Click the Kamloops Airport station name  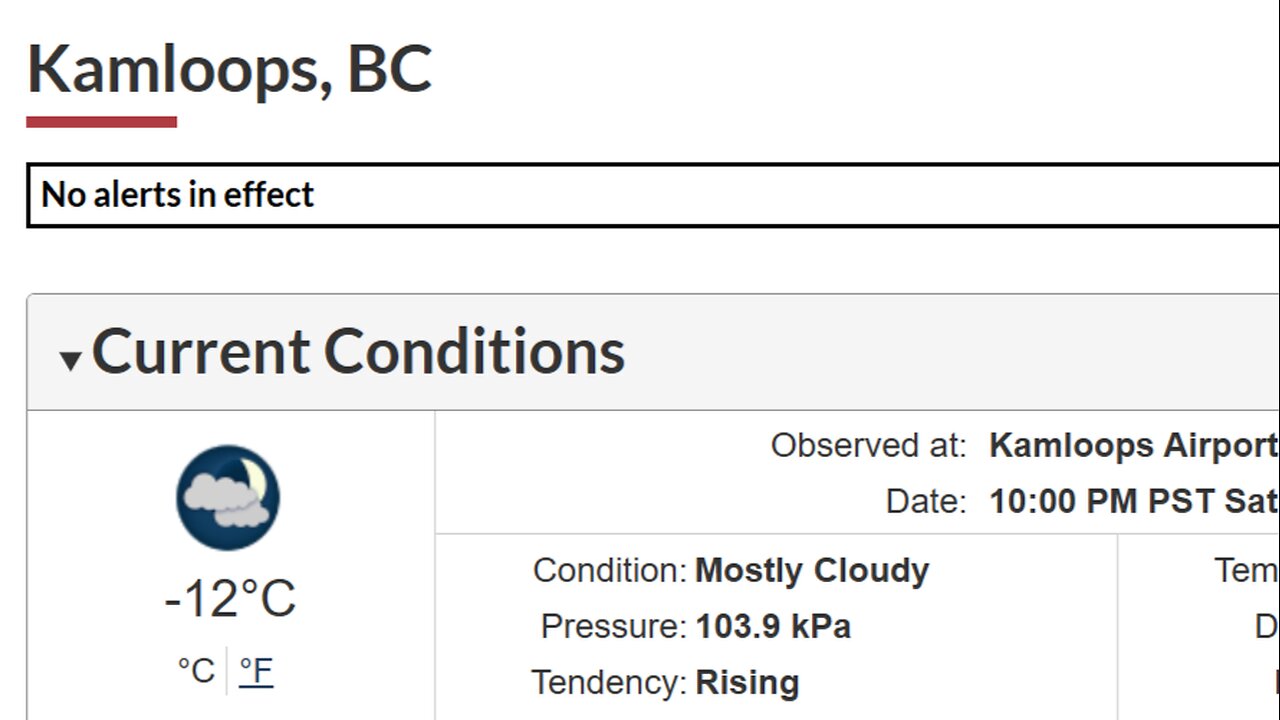point(1133,446)
